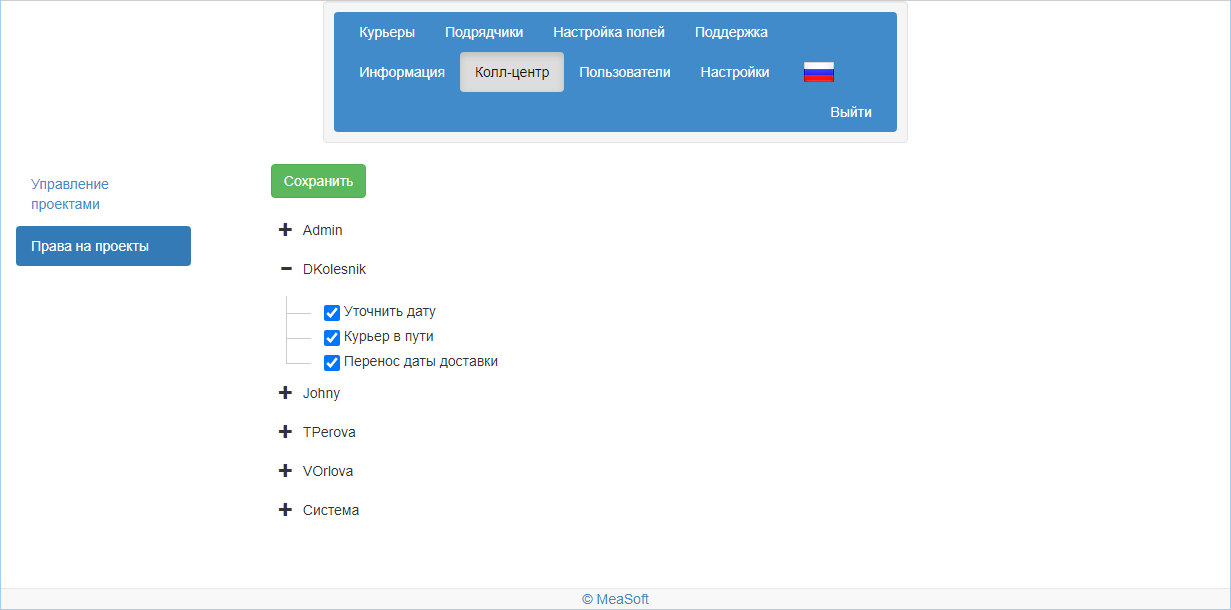Expand the Admin user node

tap(285, 230)
